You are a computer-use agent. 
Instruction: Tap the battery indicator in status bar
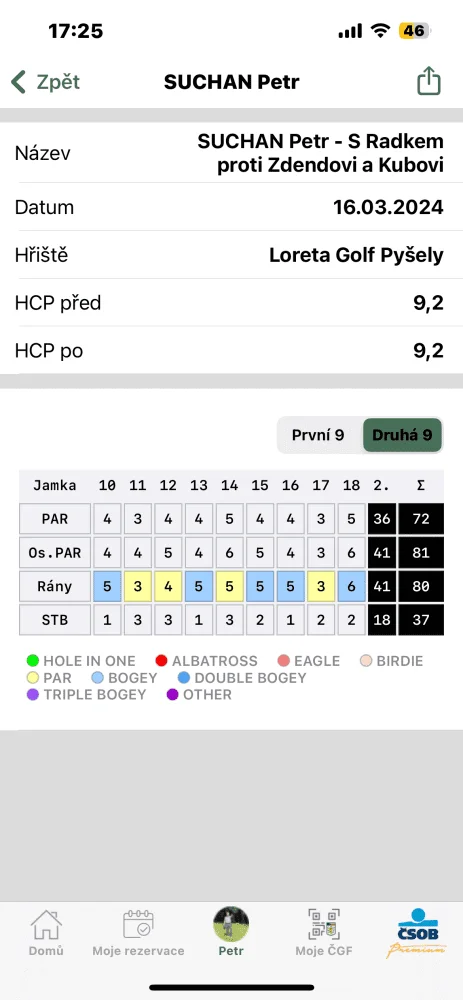tap(415, 31)
